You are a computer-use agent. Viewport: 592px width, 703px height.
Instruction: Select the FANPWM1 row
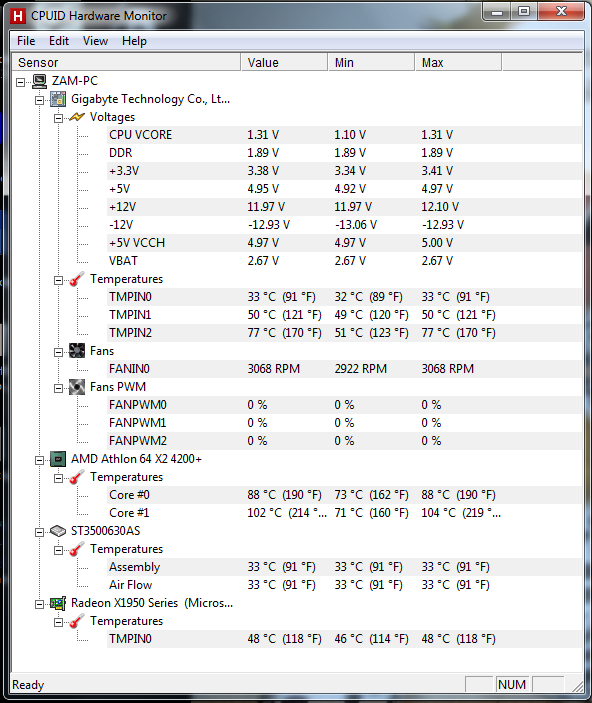pos(344,423)
